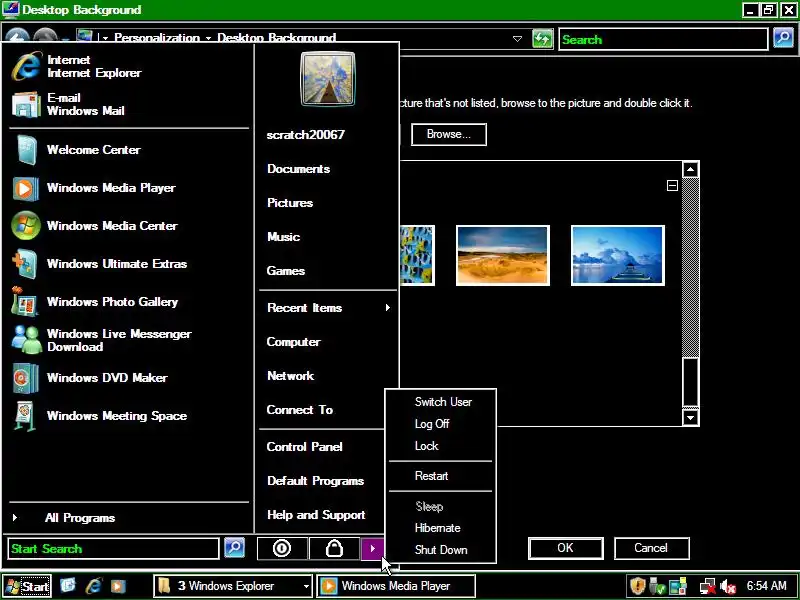Open Help and Support
800x600 pixels.
[x=316, y=515]
